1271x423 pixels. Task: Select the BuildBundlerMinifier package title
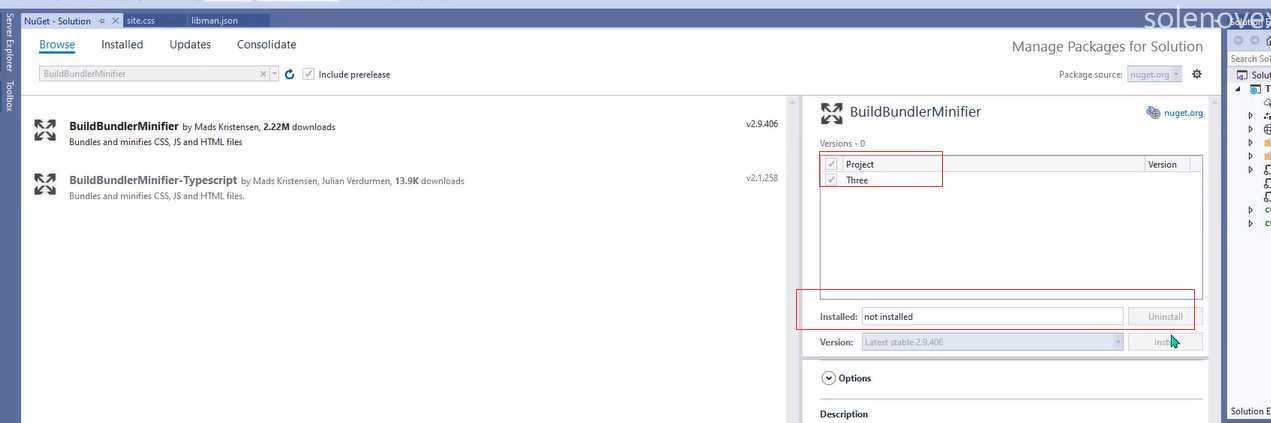pos(124,126)
